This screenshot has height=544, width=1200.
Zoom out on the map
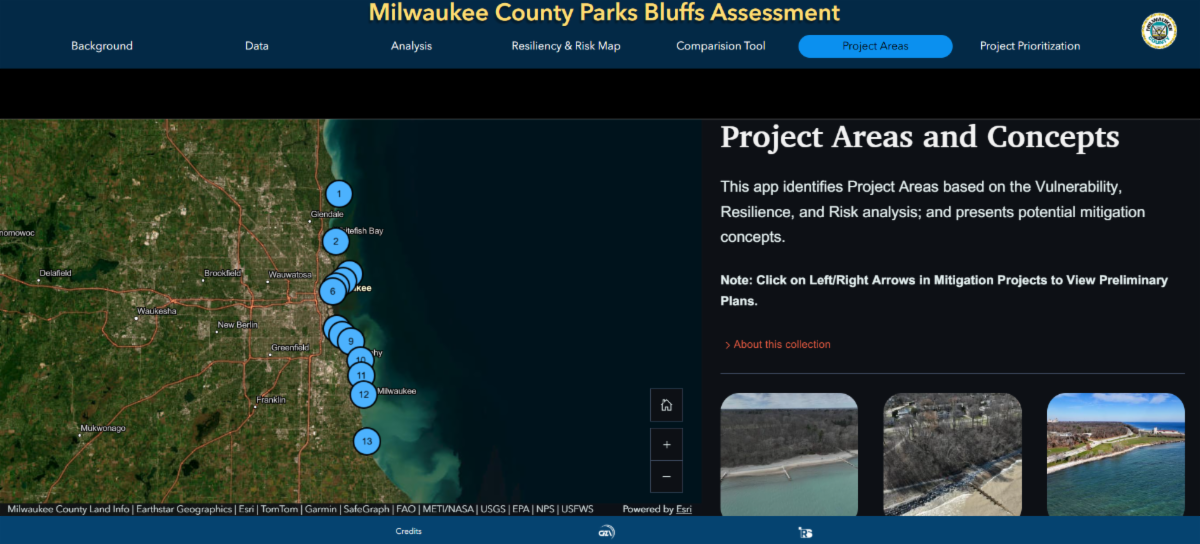tap(666, 477)
